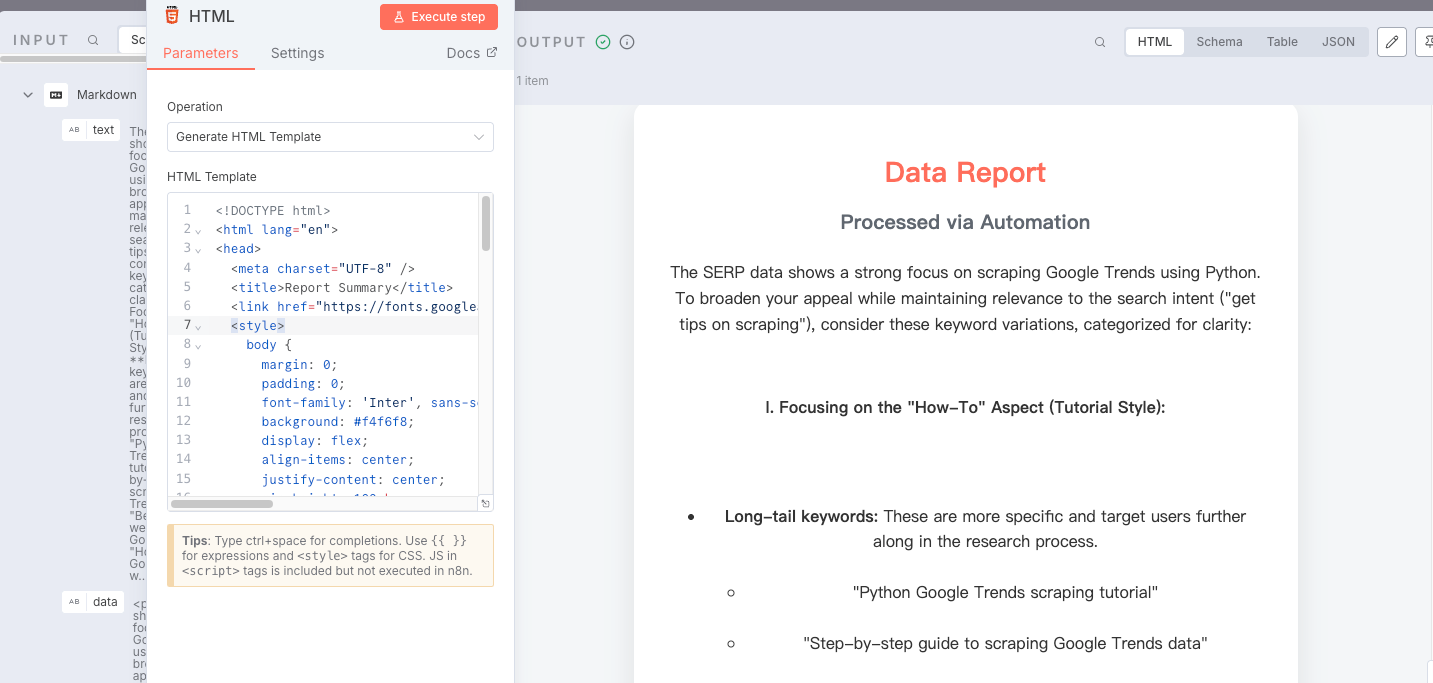The width and height of the screenshot is (1433, 683).
Task: Click the '<link href=' code line 6
Action: pos(354,307)
